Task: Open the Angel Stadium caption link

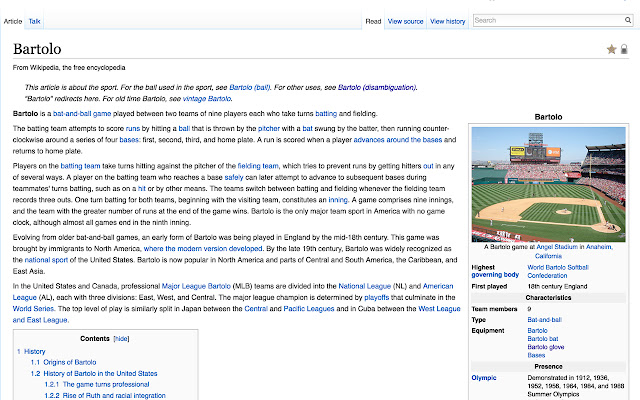Action: pyautogui.click(x=557, y=247)
